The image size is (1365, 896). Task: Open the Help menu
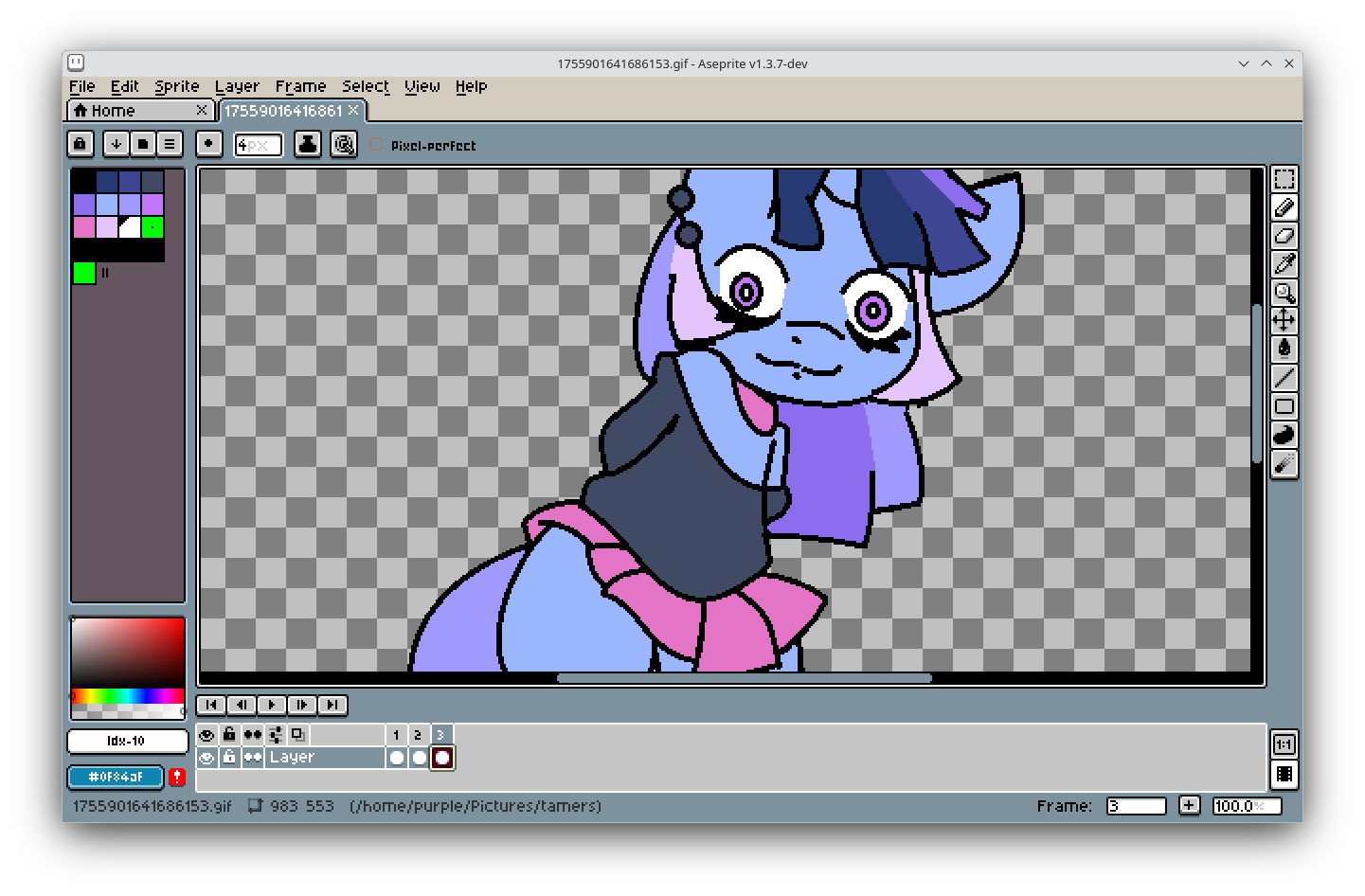point(471,86)
